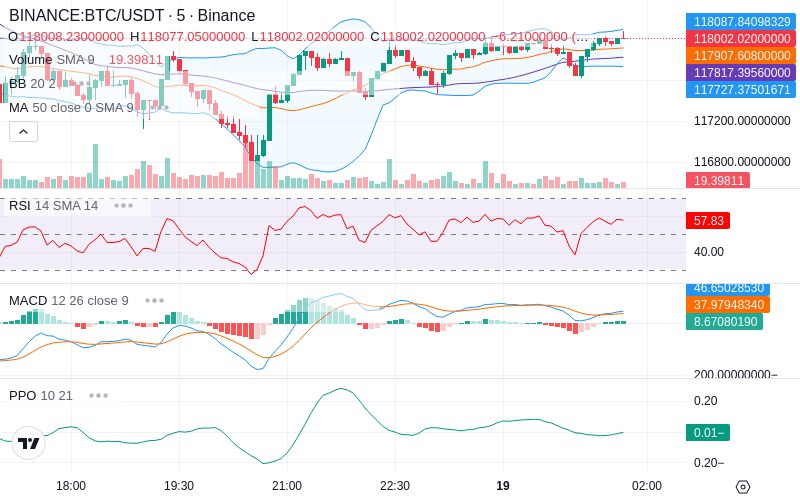Image resolution: width=800 pixels, height=500 pixels.
Task: Click the MACD 12 26 close 9 label
Action: (69, 301)
